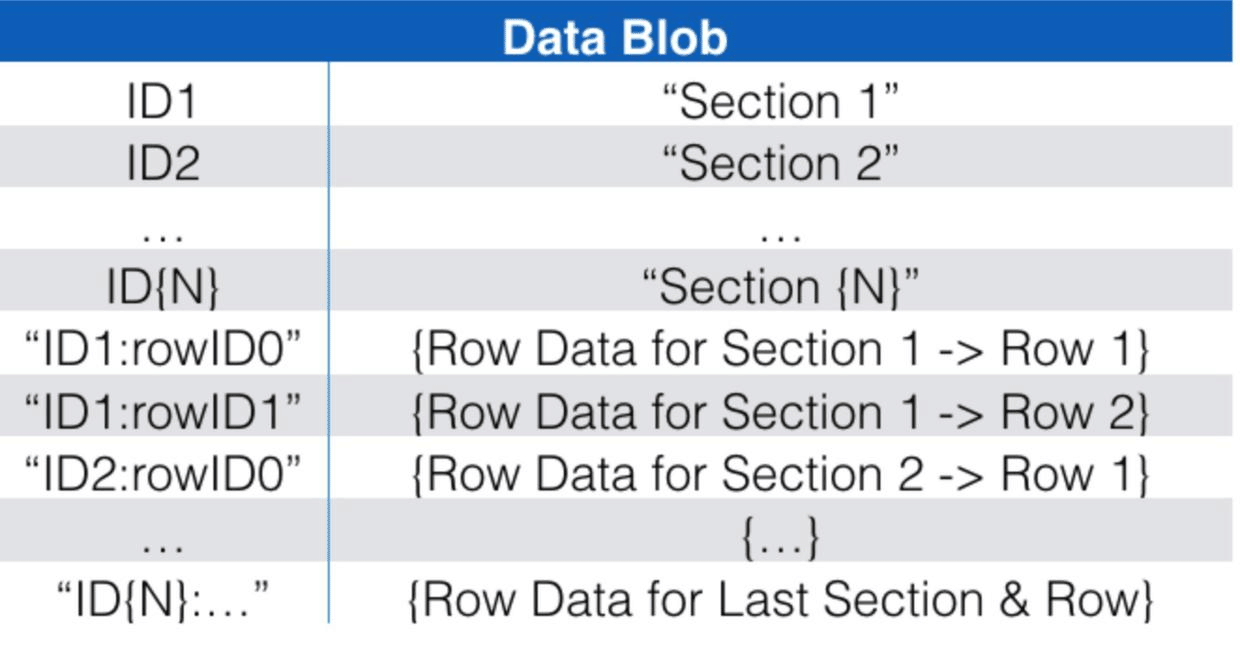The width and height of the screenshot is (1240, 672).
Task: Select the ID2 key cell
Action: click(x=162, y=163)
